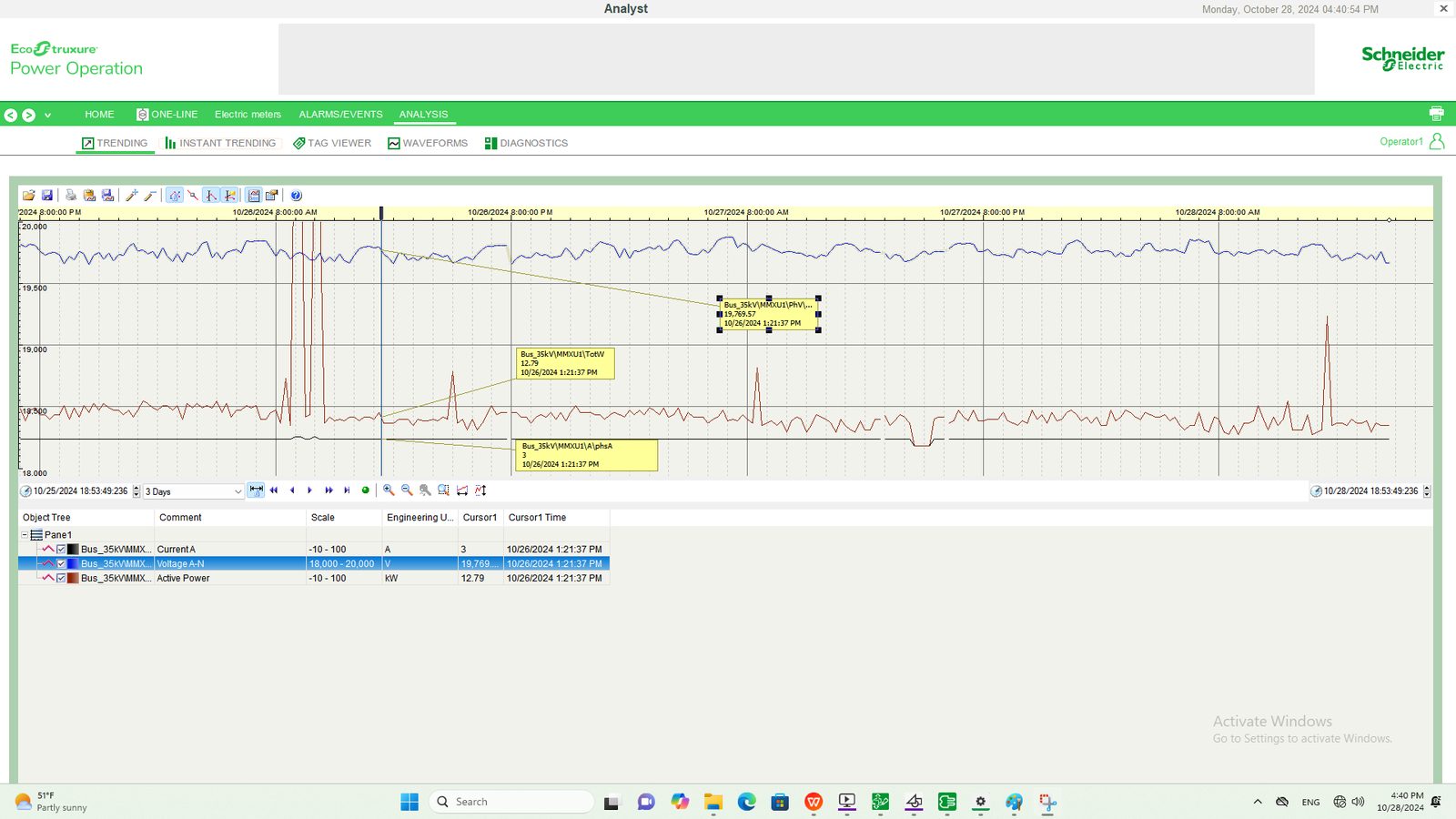This screenshot has height=819, width=1456.
Task: Click the end time spinner arrows
Action: (x=1427, y=490)
